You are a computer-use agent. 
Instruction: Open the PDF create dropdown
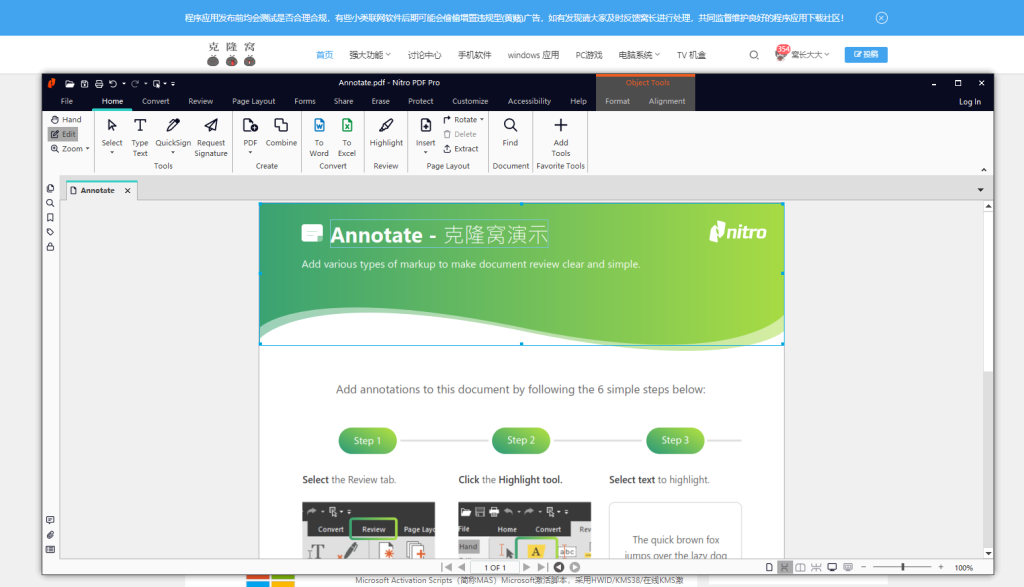250,153
